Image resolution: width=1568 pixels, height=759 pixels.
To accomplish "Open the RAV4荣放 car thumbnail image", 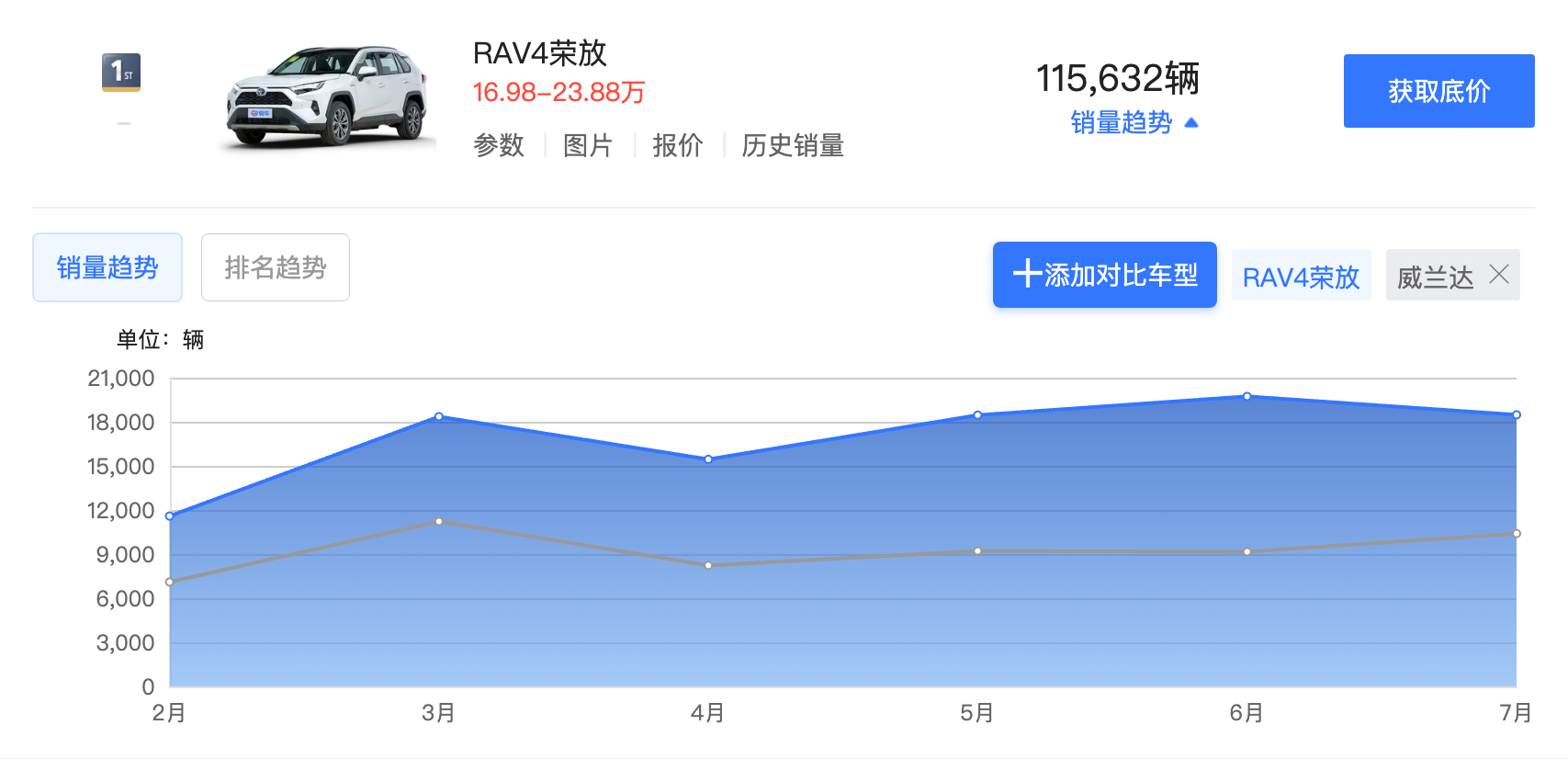I will tap(327, 97).
